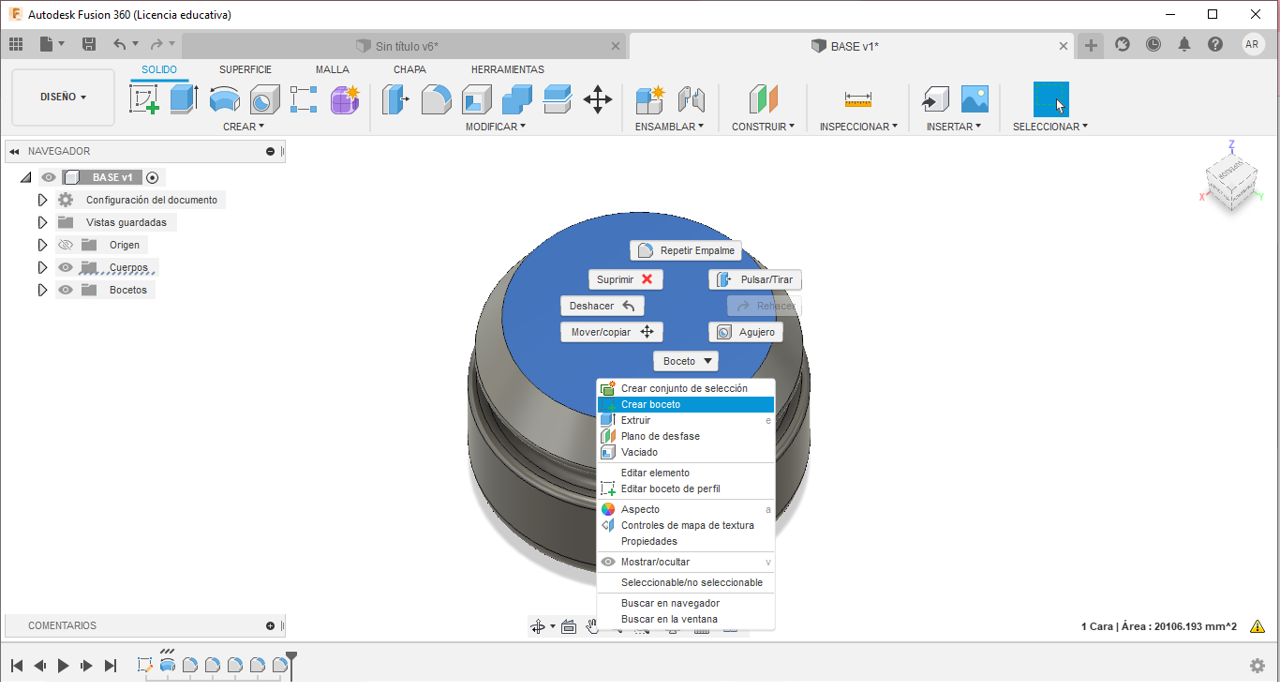Select the Press Pull tool in MODIFICAR

pyautogui.click(x=396, y=99)
